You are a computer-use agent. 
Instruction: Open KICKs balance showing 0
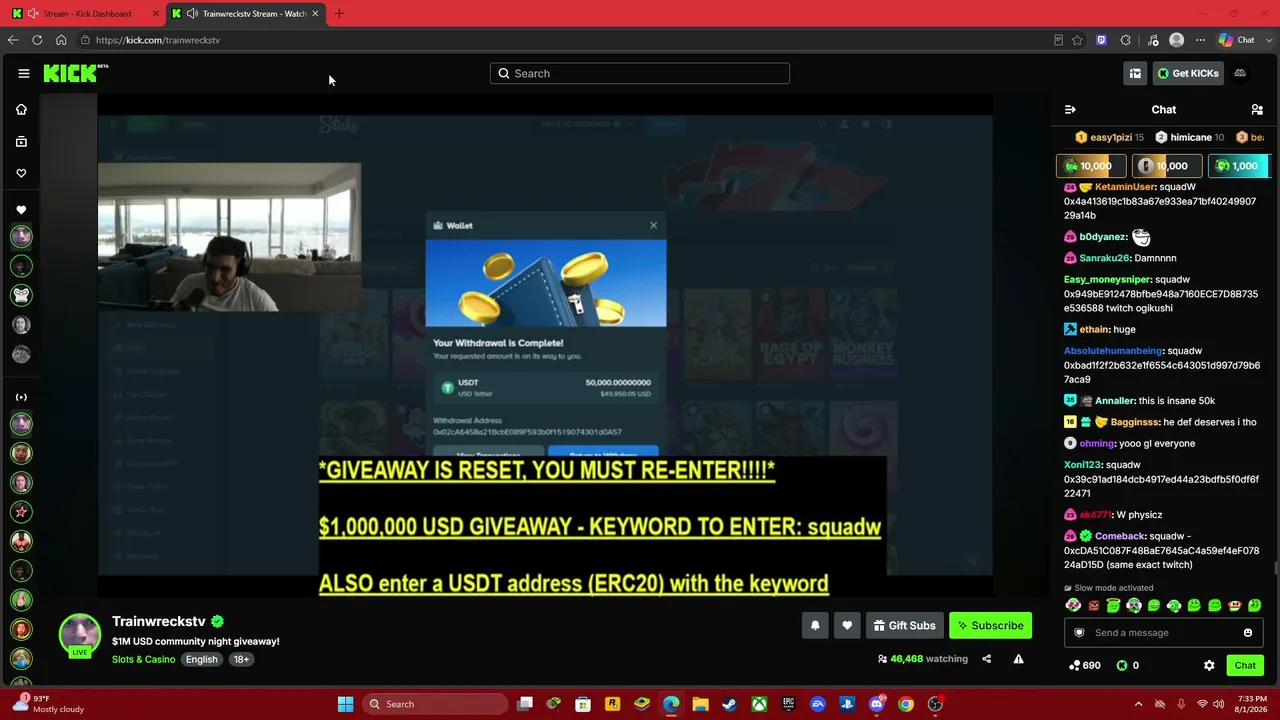pos(1128,665)
